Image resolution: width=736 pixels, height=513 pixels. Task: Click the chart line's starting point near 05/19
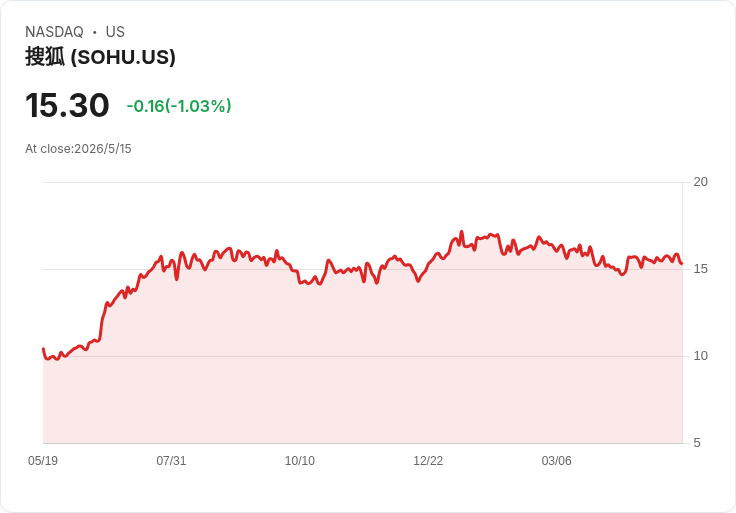[43, 349]
